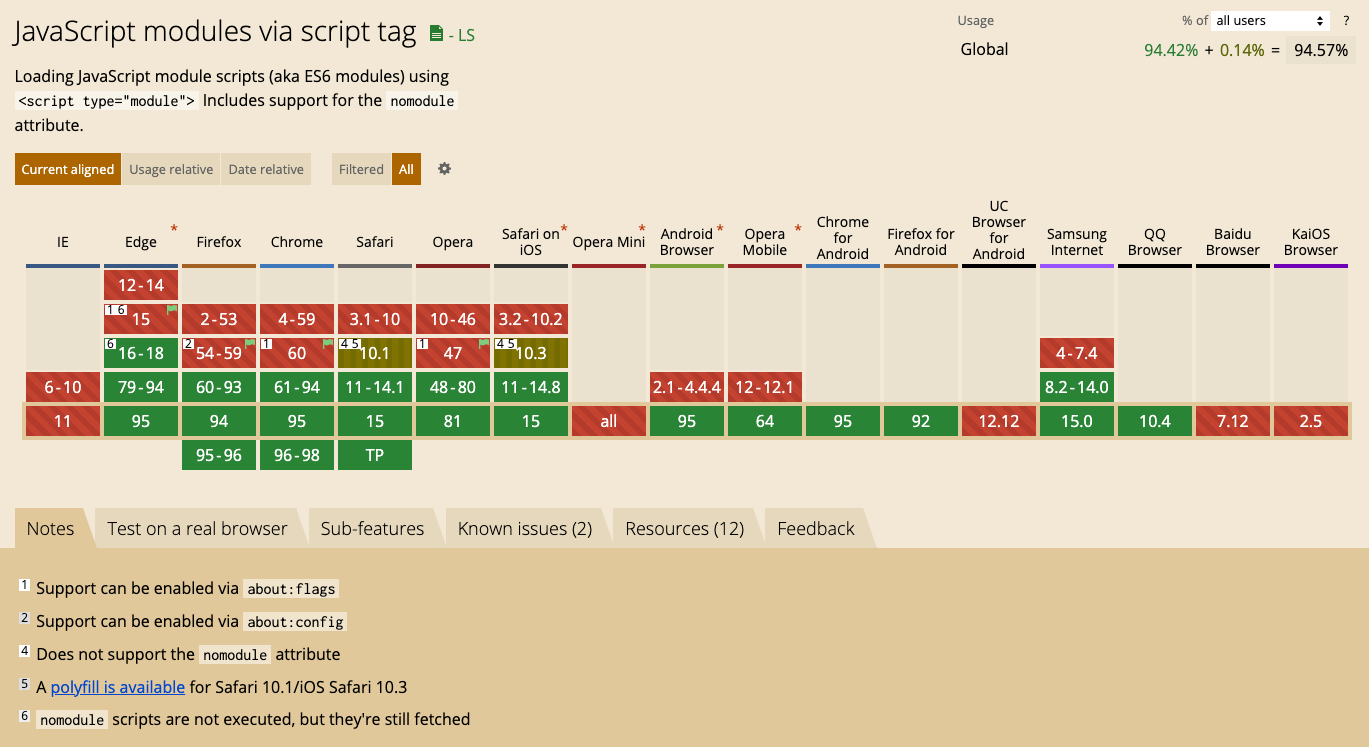The width and height of the screenshot is (1369, 747).
Task: Click the Android Browser 2.1-4.4.4 cell
Action: [687, 387]
